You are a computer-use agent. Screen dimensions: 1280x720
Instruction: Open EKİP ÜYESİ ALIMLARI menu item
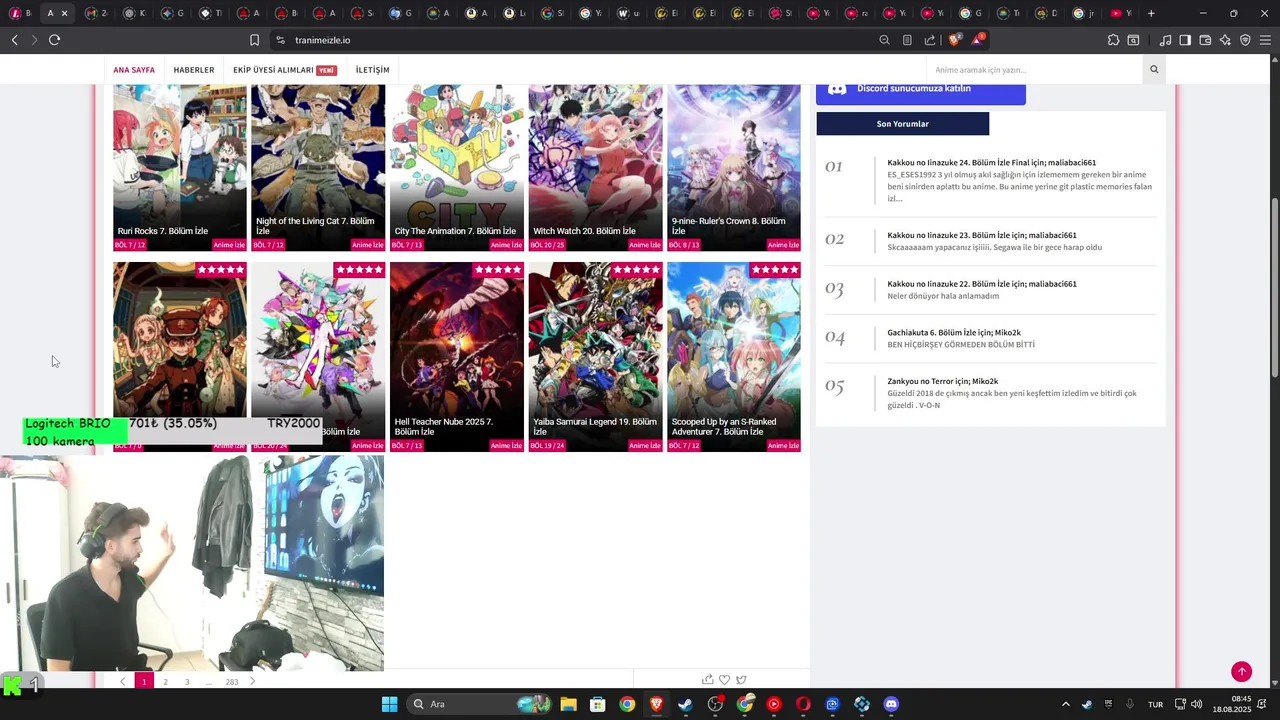[x=284, y=70]
